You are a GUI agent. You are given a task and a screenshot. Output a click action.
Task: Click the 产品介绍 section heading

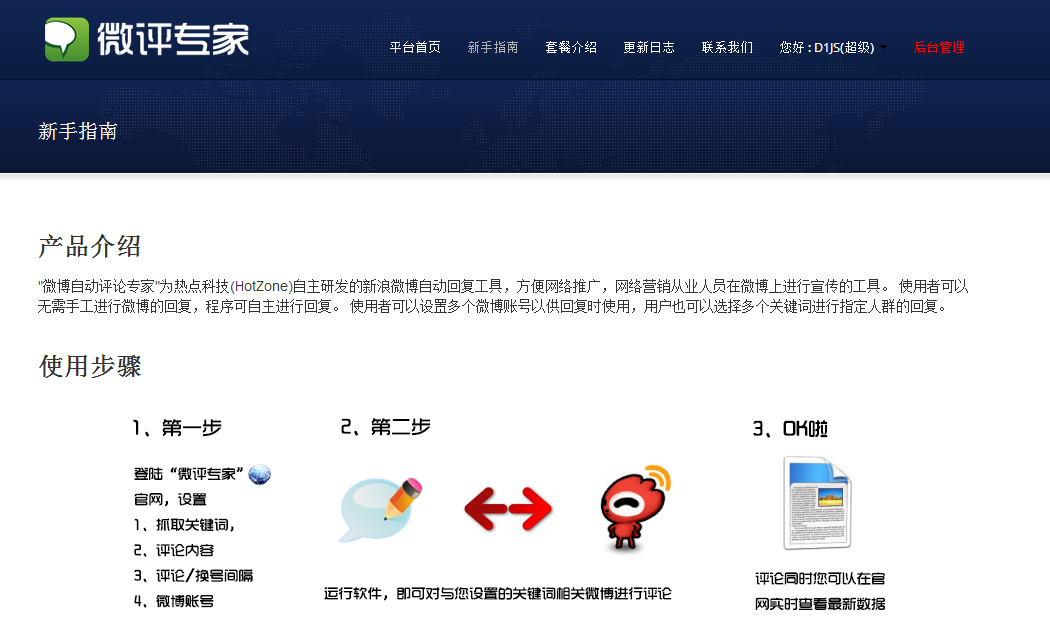90,247
